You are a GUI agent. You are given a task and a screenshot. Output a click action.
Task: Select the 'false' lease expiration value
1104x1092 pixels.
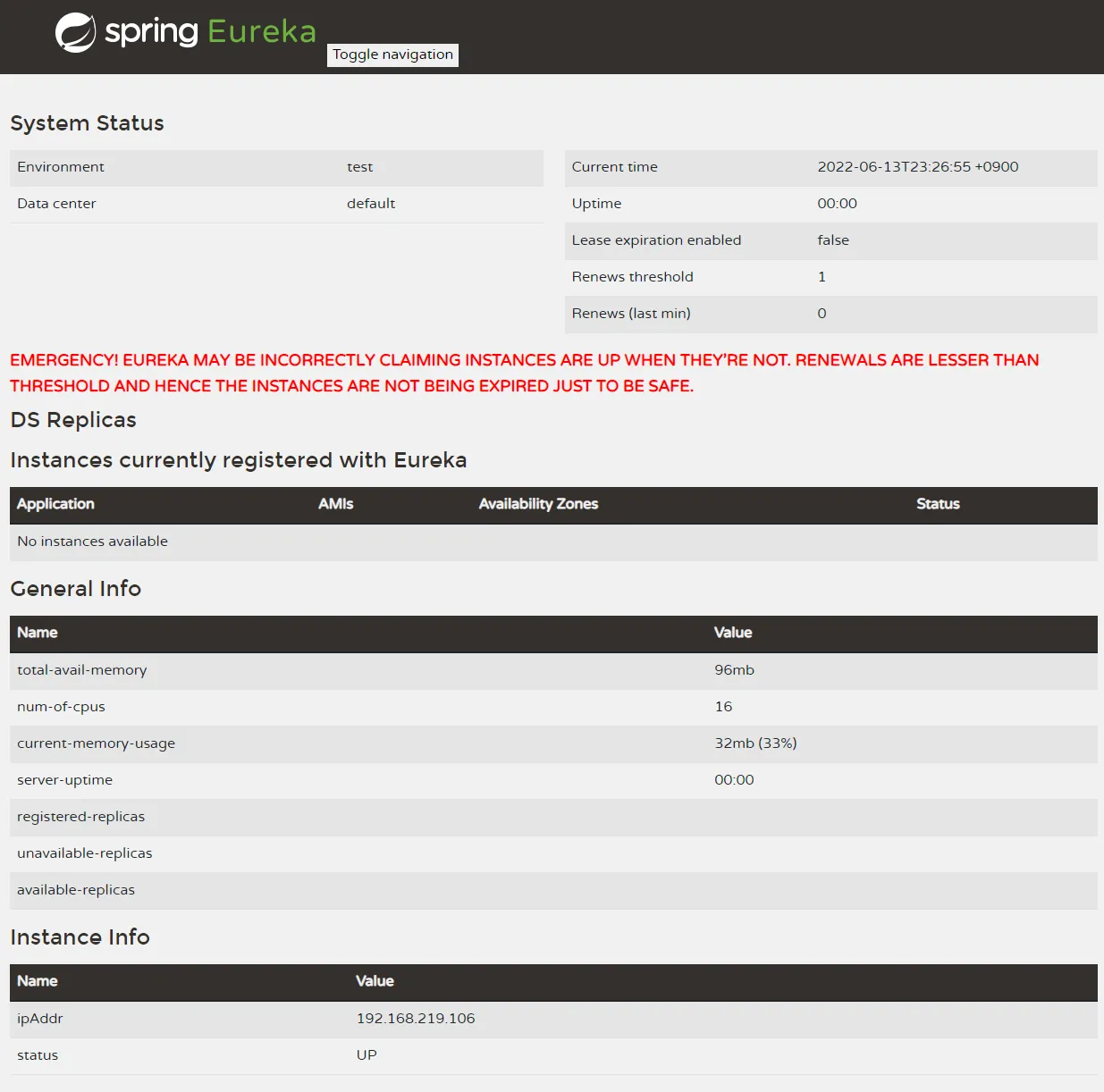[833, 240]
